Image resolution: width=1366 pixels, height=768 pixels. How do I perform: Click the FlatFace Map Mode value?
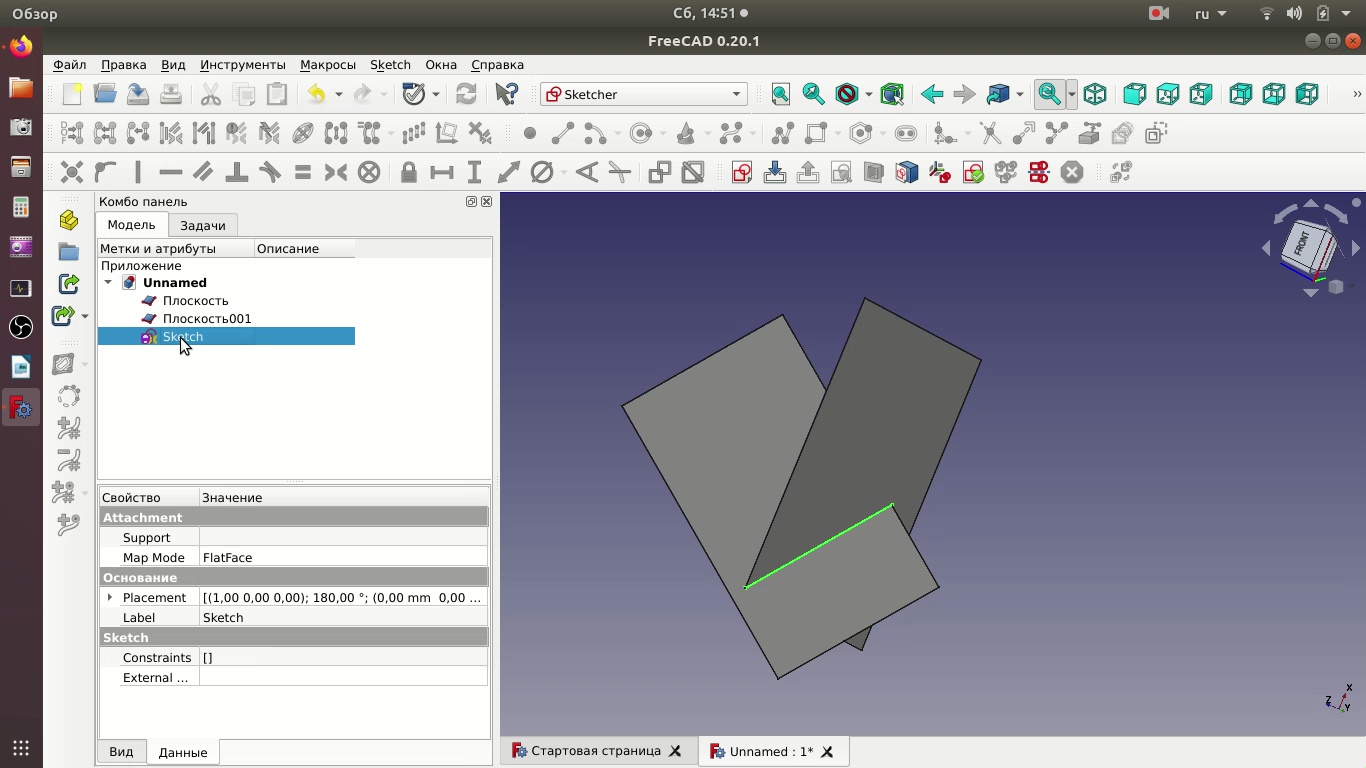[x=343, y=557]
